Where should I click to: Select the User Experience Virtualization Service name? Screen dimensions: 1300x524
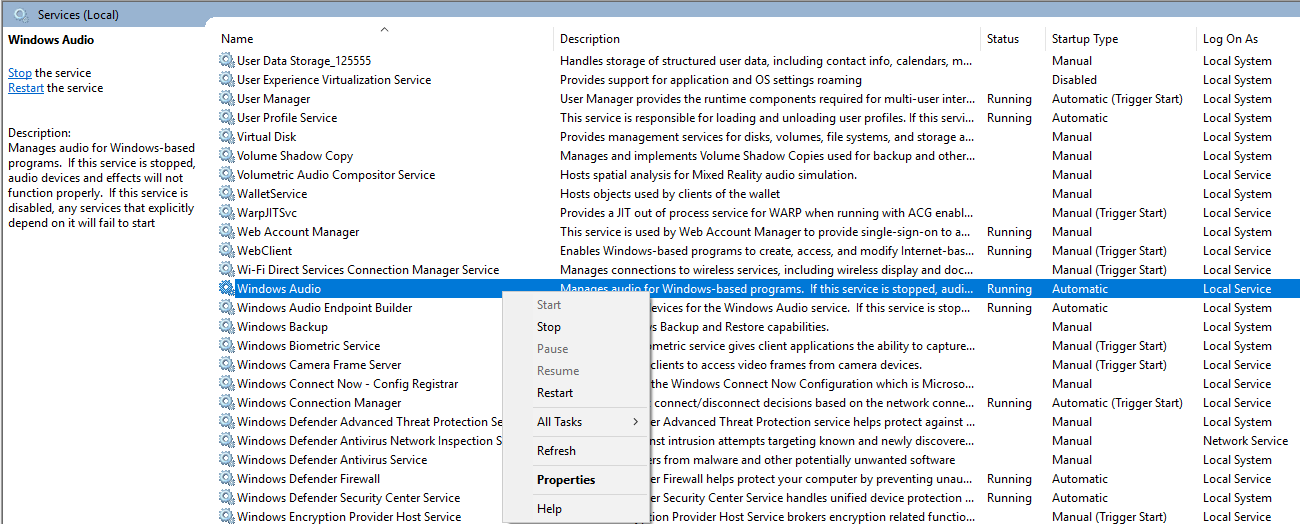(x=334, y=80)
